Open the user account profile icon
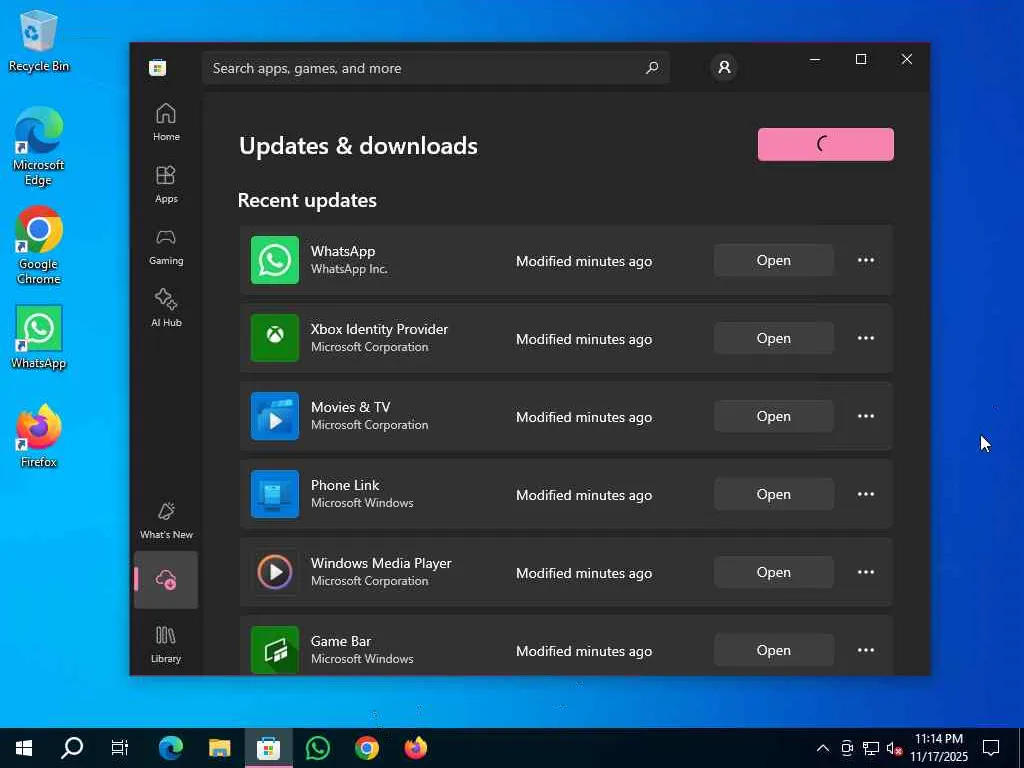The width and height of the screenshot is (1024, 768). (724, 67)
